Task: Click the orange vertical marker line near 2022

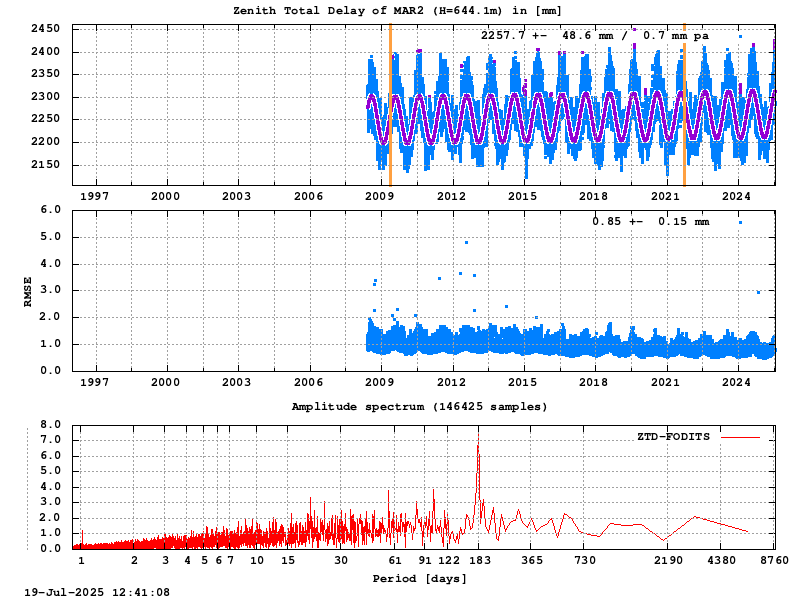Action: pos(684,105)
